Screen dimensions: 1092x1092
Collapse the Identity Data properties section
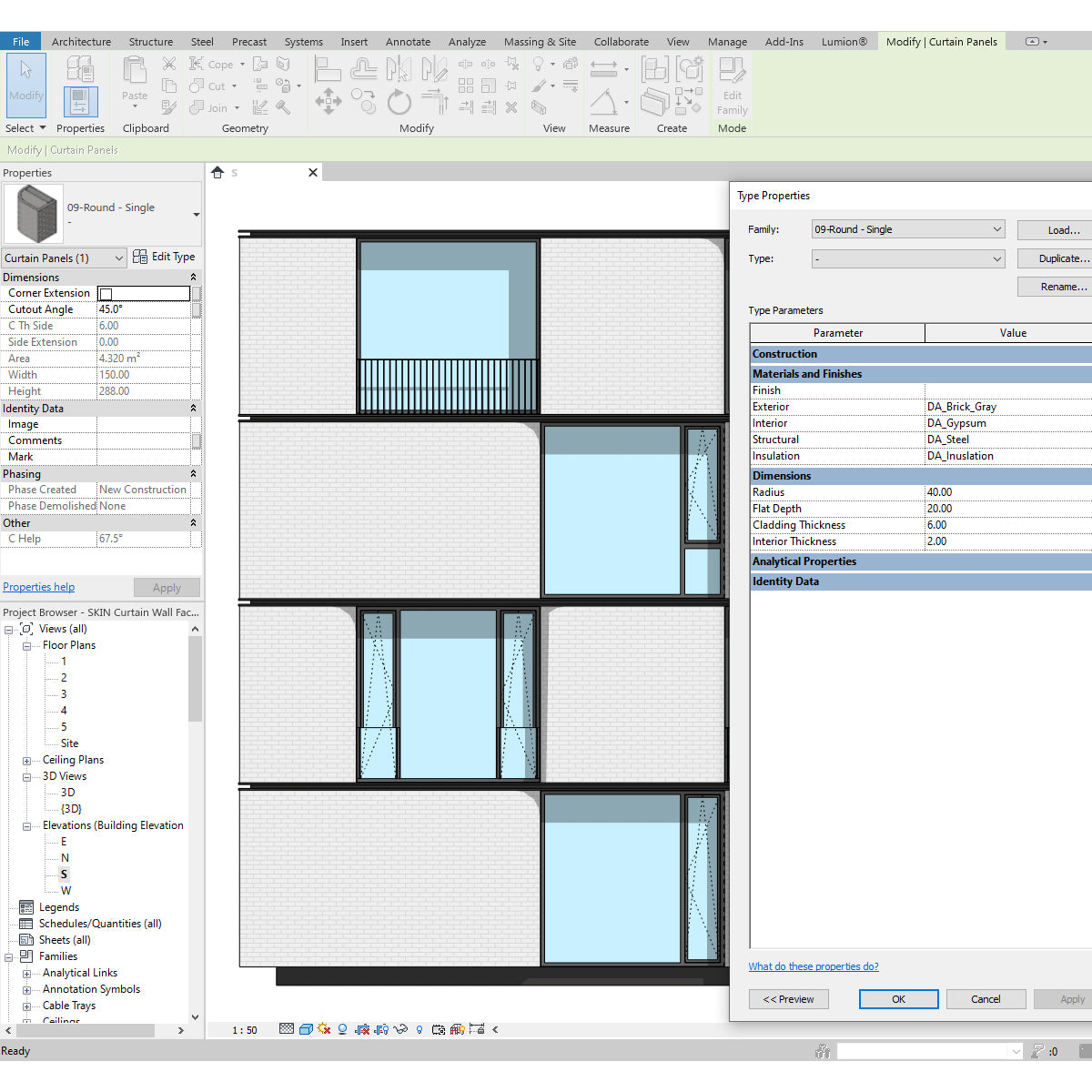click(192, 408)
